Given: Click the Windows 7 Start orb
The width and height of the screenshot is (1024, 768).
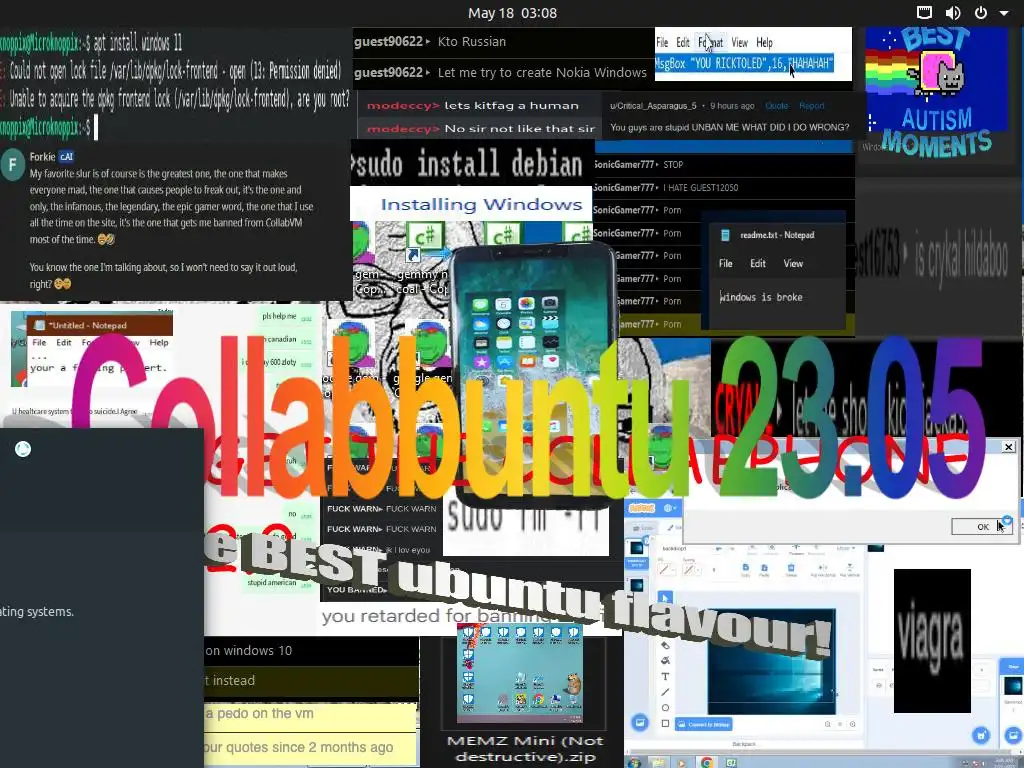Looking at the screenshot, I should pyautogui.click(x=634, y=763).
